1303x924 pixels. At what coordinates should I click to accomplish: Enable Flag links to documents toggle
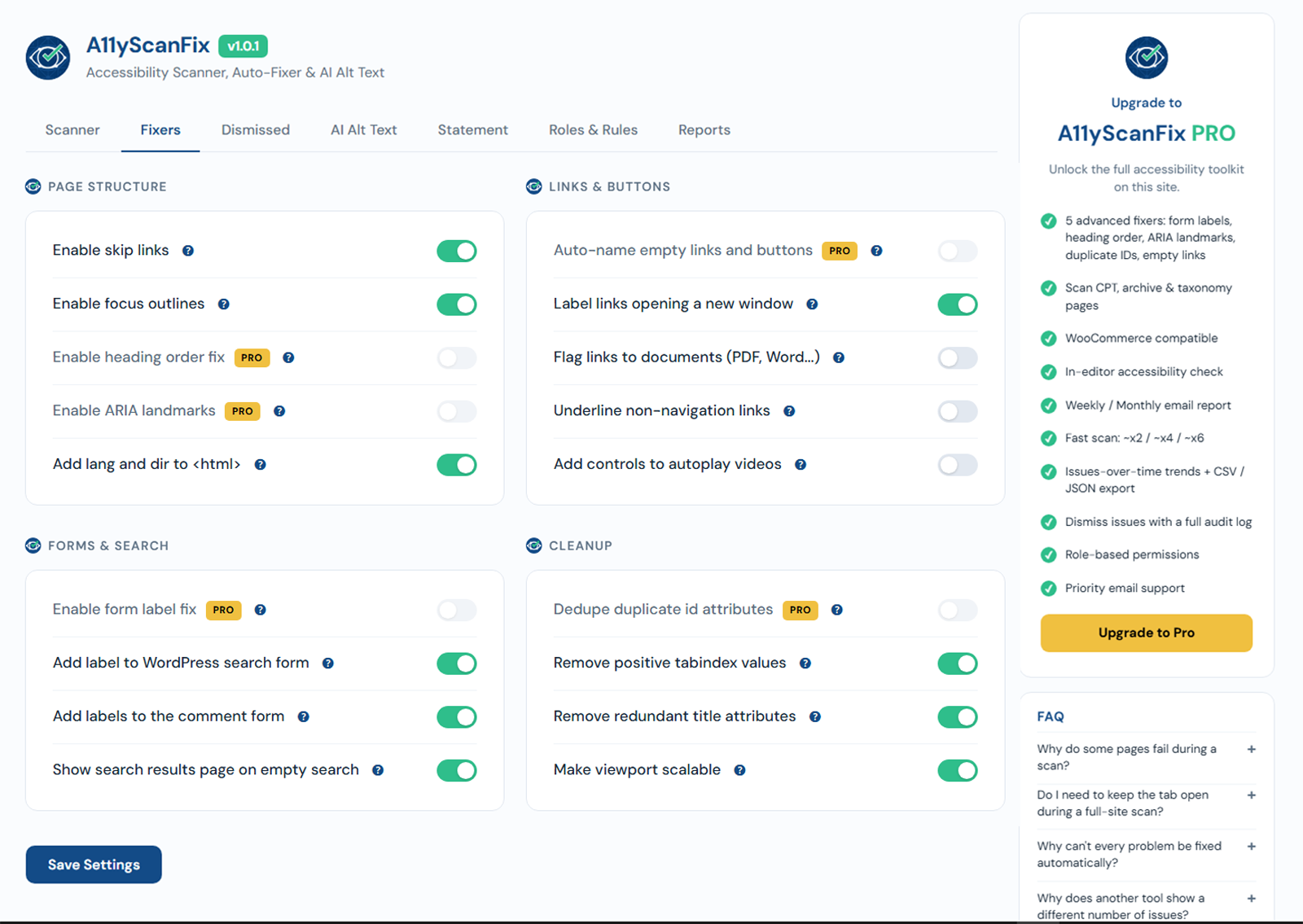point(958,357)
